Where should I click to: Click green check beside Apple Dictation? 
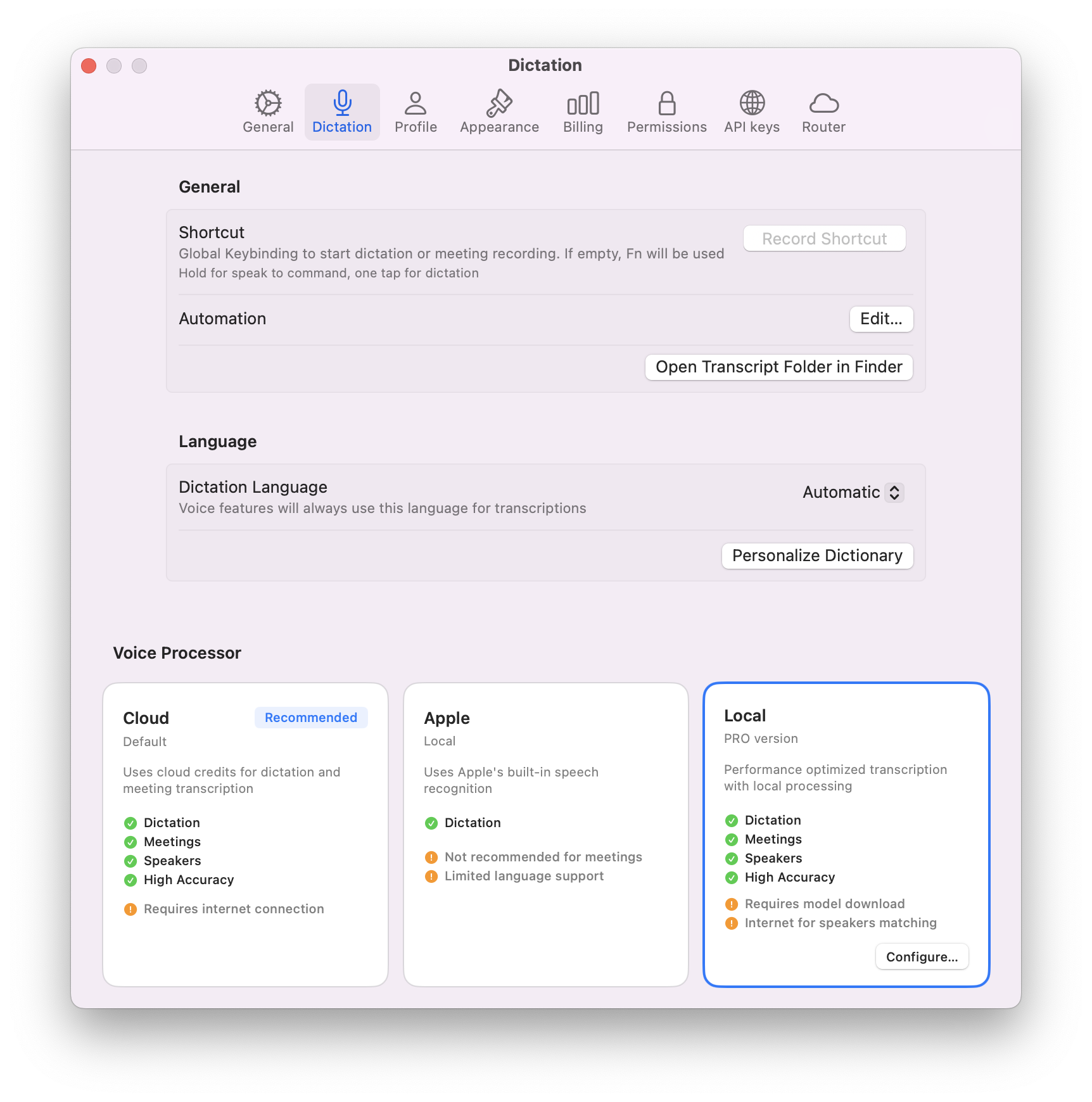pos(431,823)
